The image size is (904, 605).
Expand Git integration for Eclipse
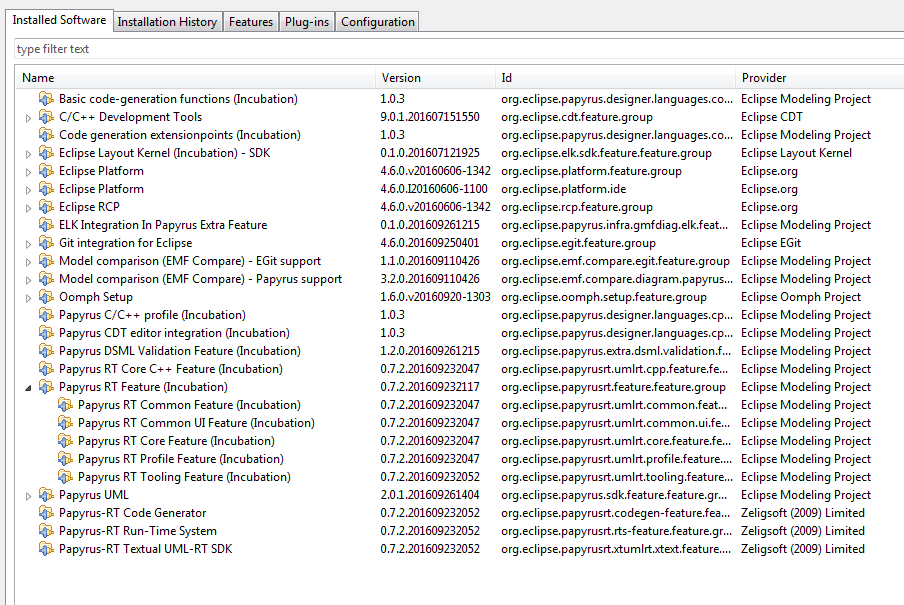pos(28,244)
